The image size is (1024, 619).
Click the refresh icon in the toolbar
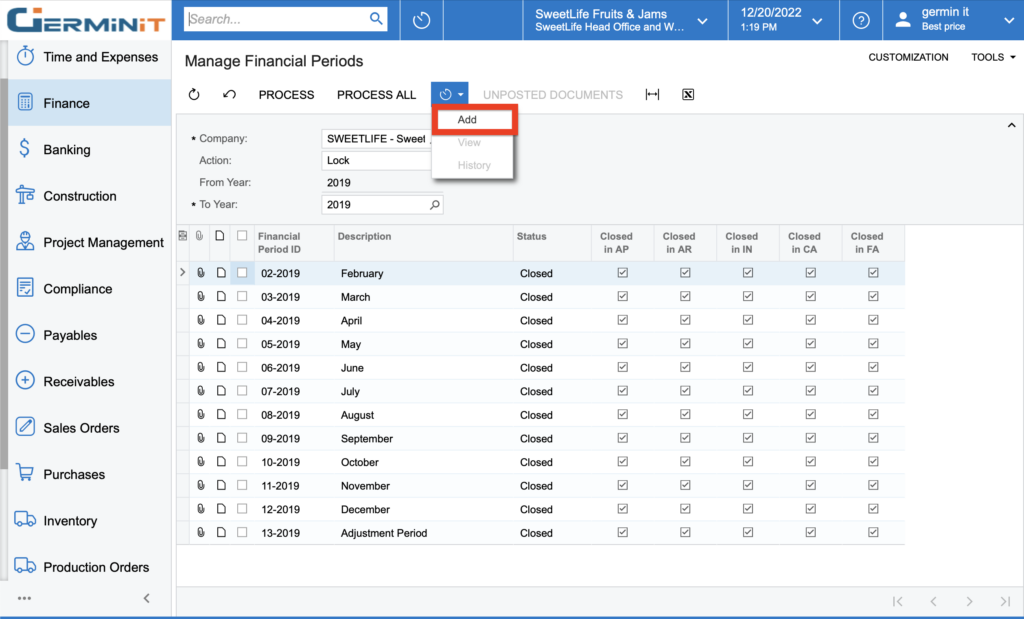(194, 95)
